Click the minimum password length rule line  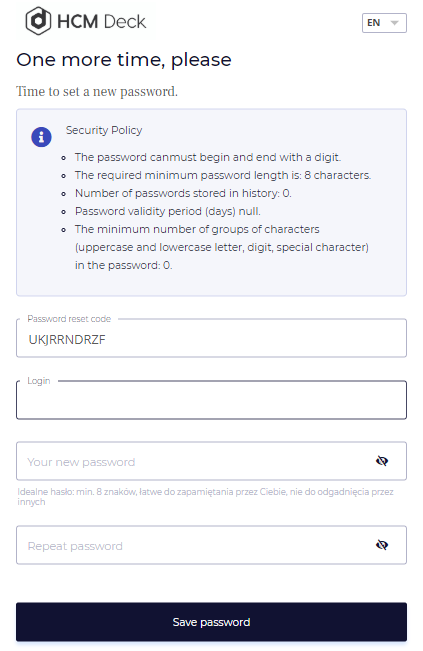coord(223,175)
